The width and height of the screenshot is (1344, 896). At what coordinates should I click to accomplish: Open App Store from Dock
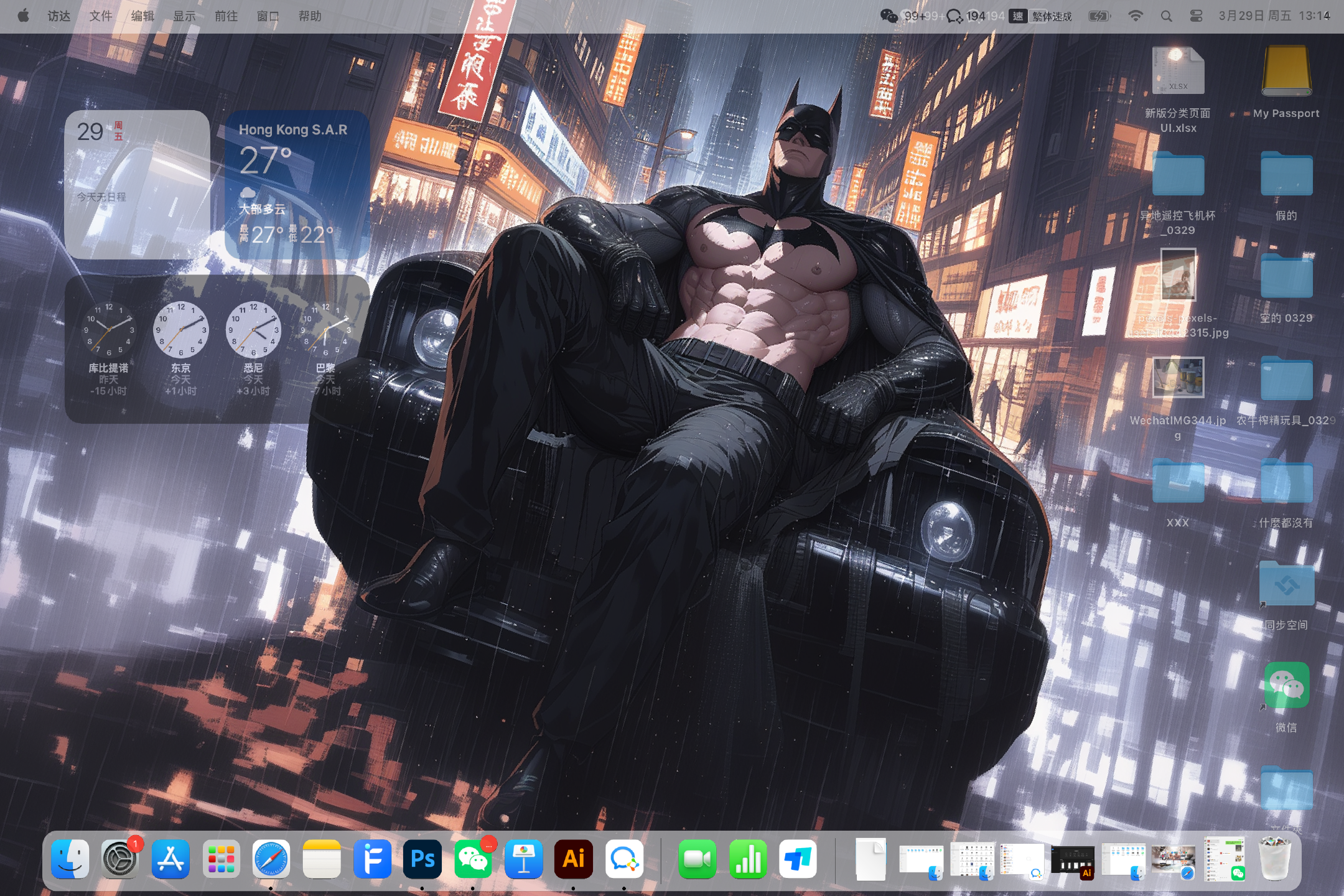point(170,859)
